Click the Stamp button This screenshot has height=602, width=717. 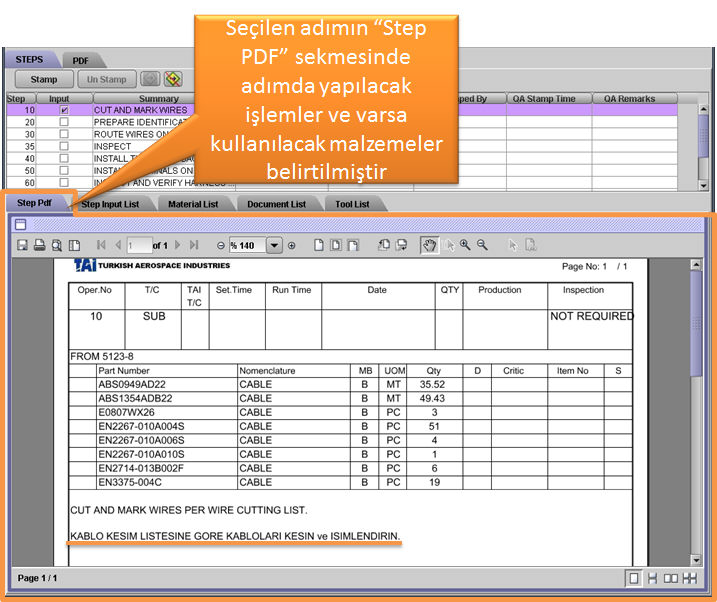[x=44, y=79]
